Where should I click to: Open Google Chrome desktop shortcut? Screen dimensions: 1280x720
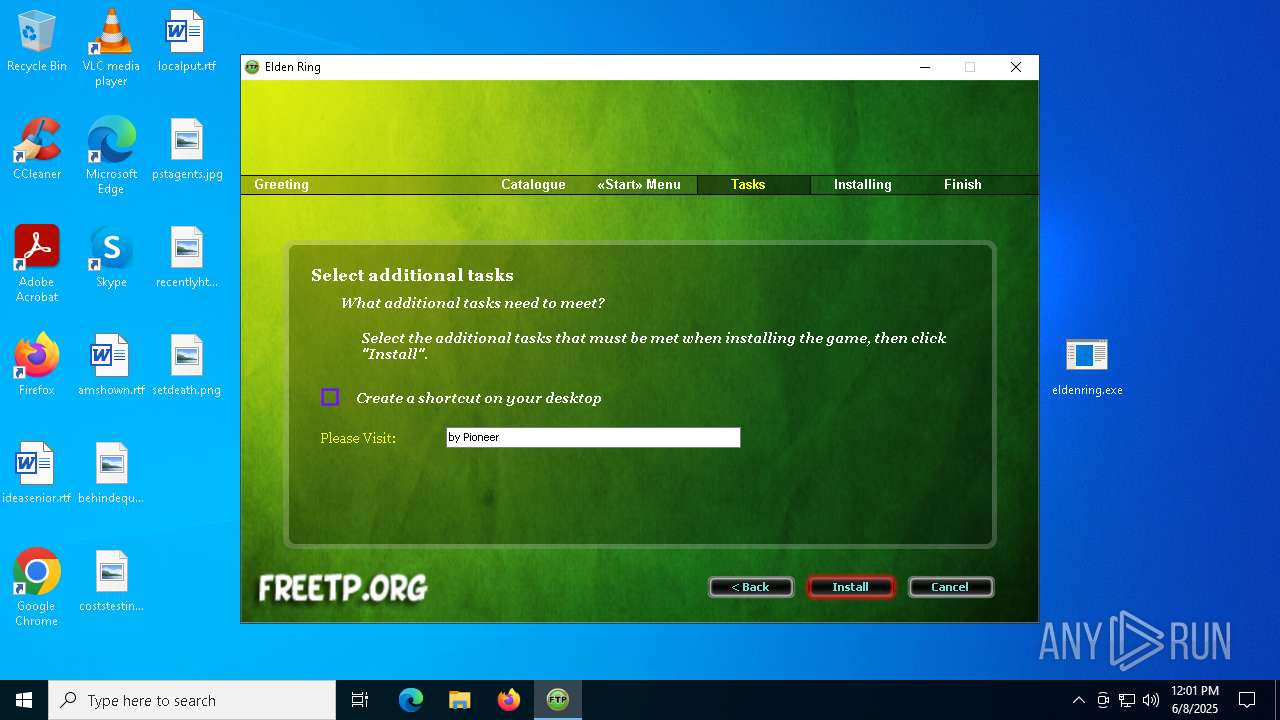click(x=37, y=588)
